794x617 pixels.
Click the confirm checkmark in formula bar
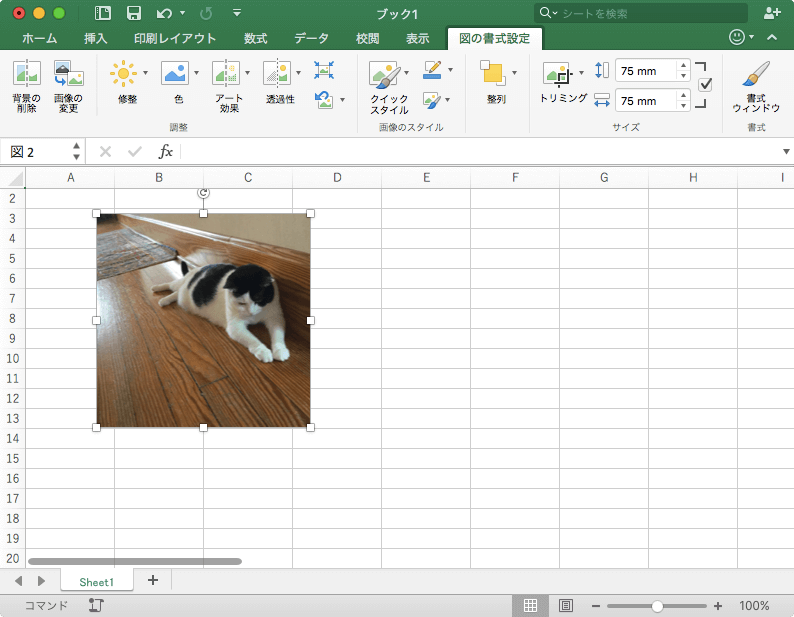[x=135, y=151]
